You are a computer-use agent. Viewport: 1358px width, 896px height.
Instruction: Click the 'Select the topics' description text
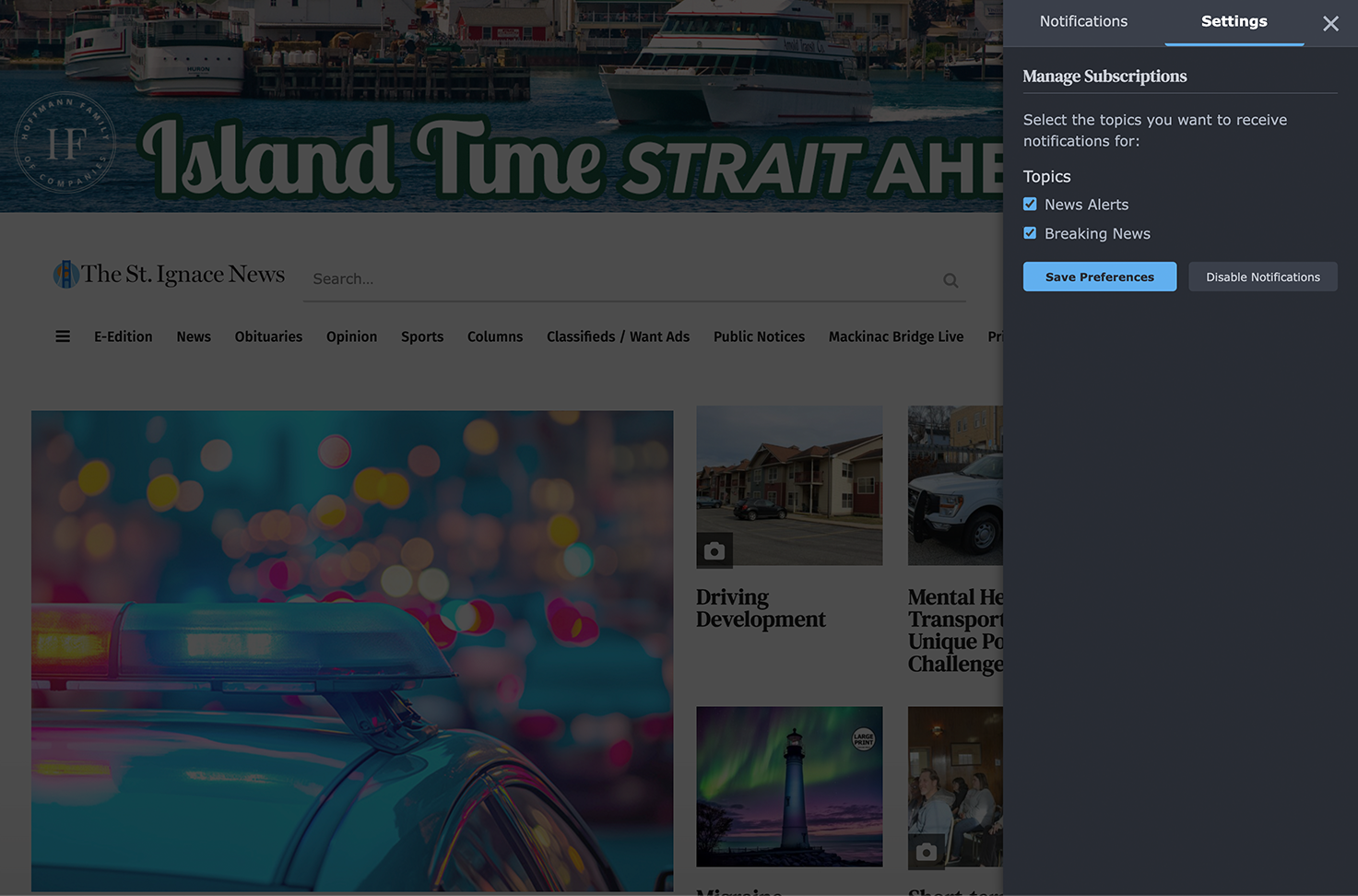[x=1155, y=130]
